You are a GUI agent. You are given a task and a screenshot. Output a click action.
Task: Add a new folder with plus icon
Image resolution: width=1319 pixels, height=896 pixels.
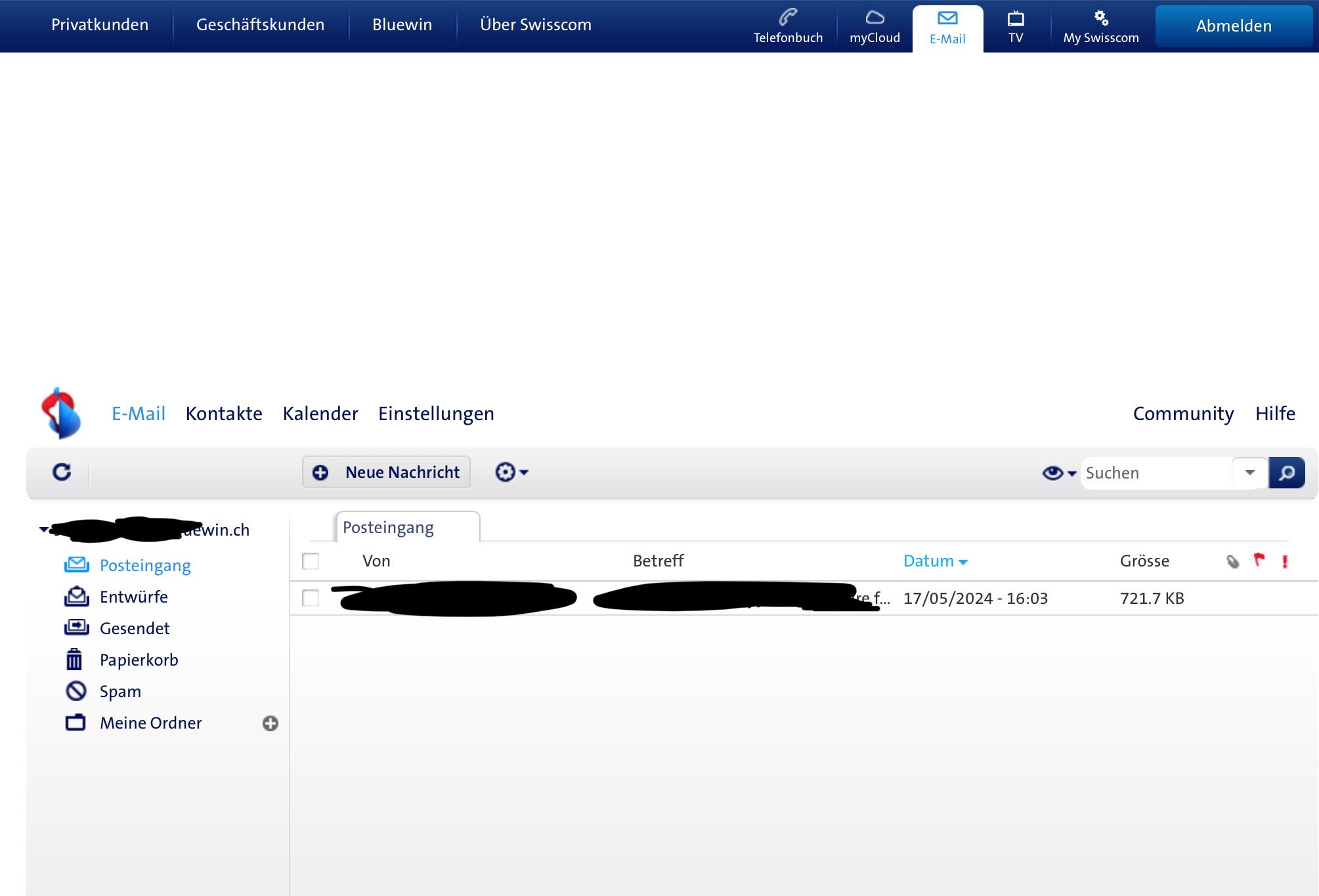[270, 723]
